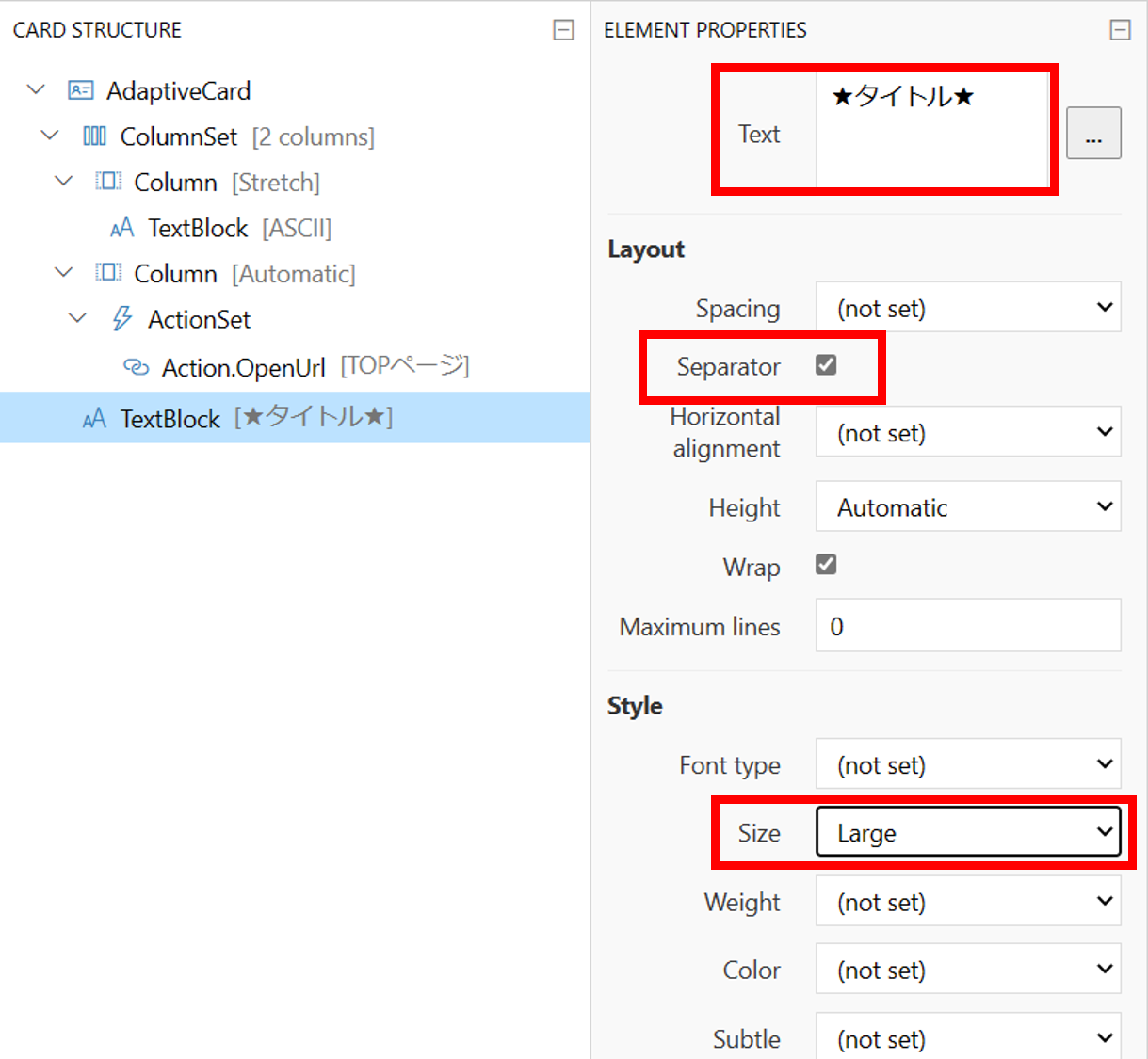Toggle the Wrap checkbox
This screenshot has height=1059, width=1148.
[826, 565]
